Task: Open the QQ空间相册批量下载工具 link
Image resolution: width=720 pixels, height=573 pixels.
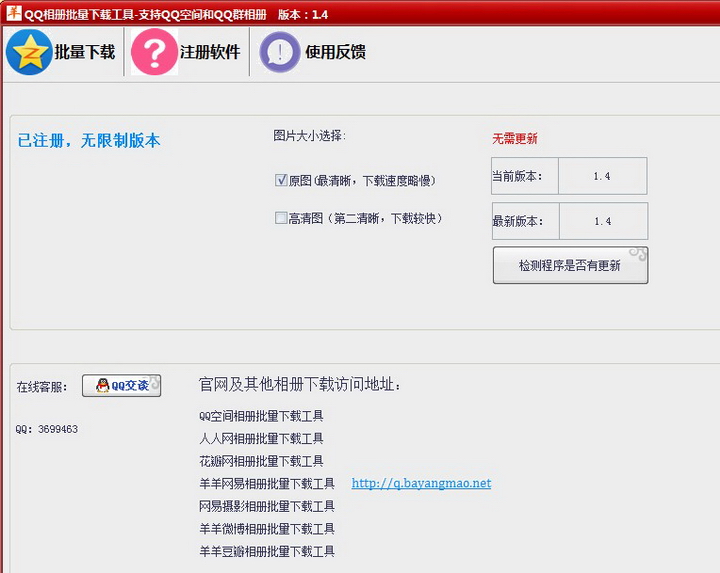Action: [261, 416]
